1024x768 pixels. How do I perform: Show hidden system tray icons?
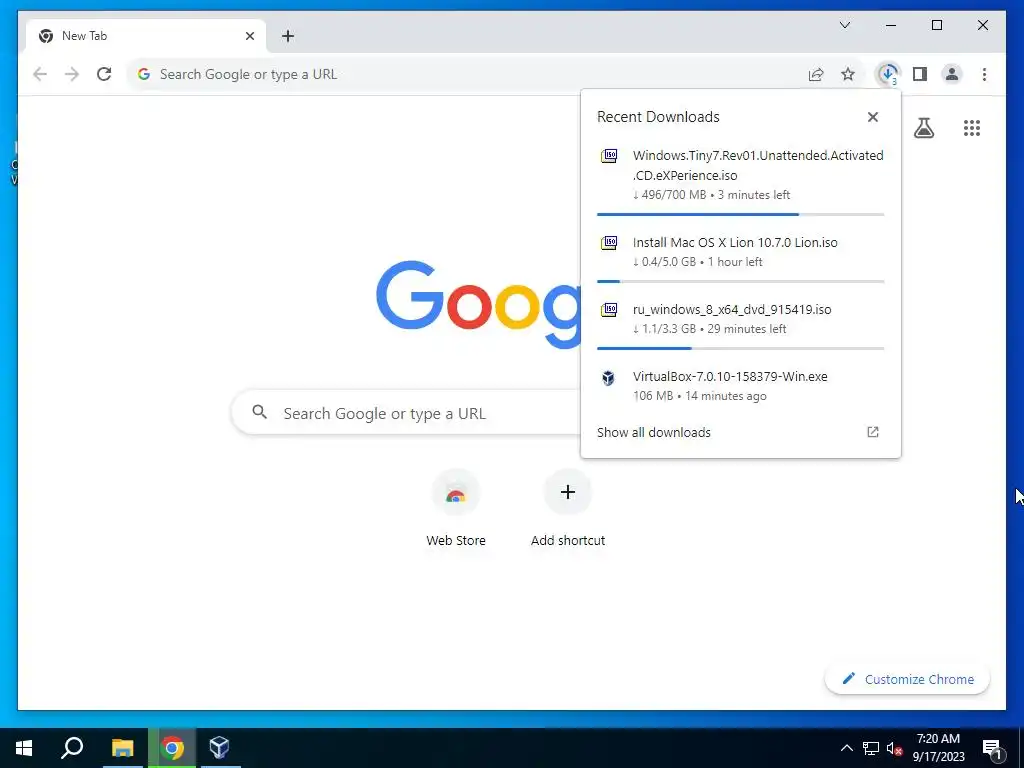(x=846, y=748)
